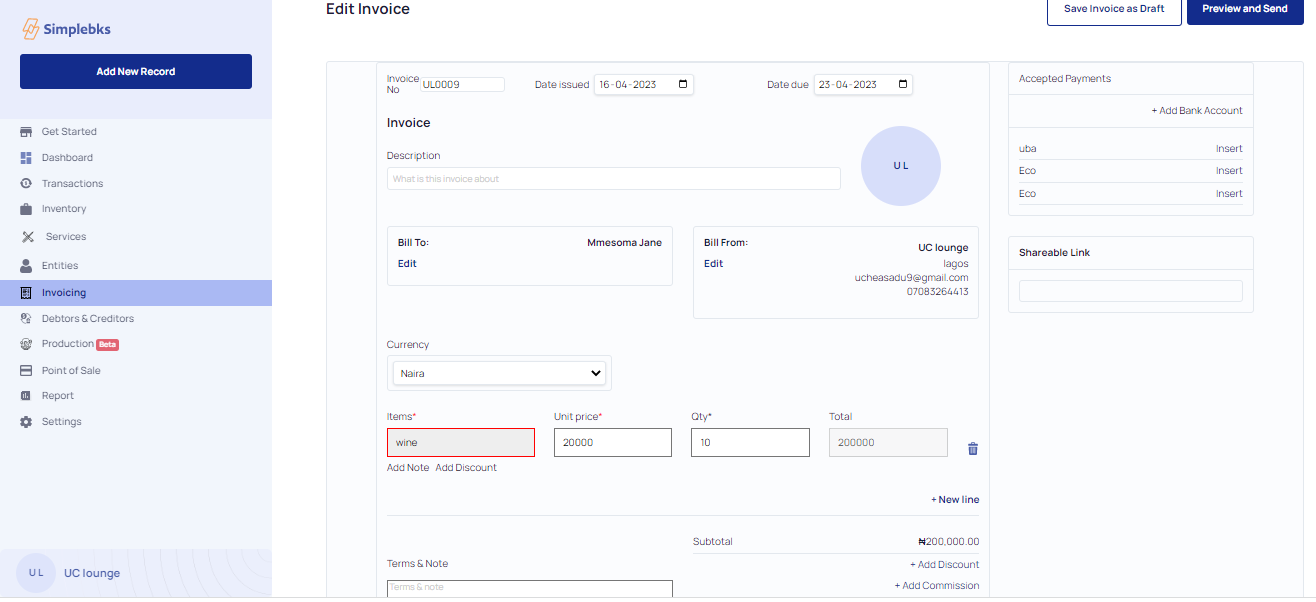Image resolution: width=1316 pixels, height=602 pixels.
Task: Click the Report chart icon
Action: (x=27, y=396)
